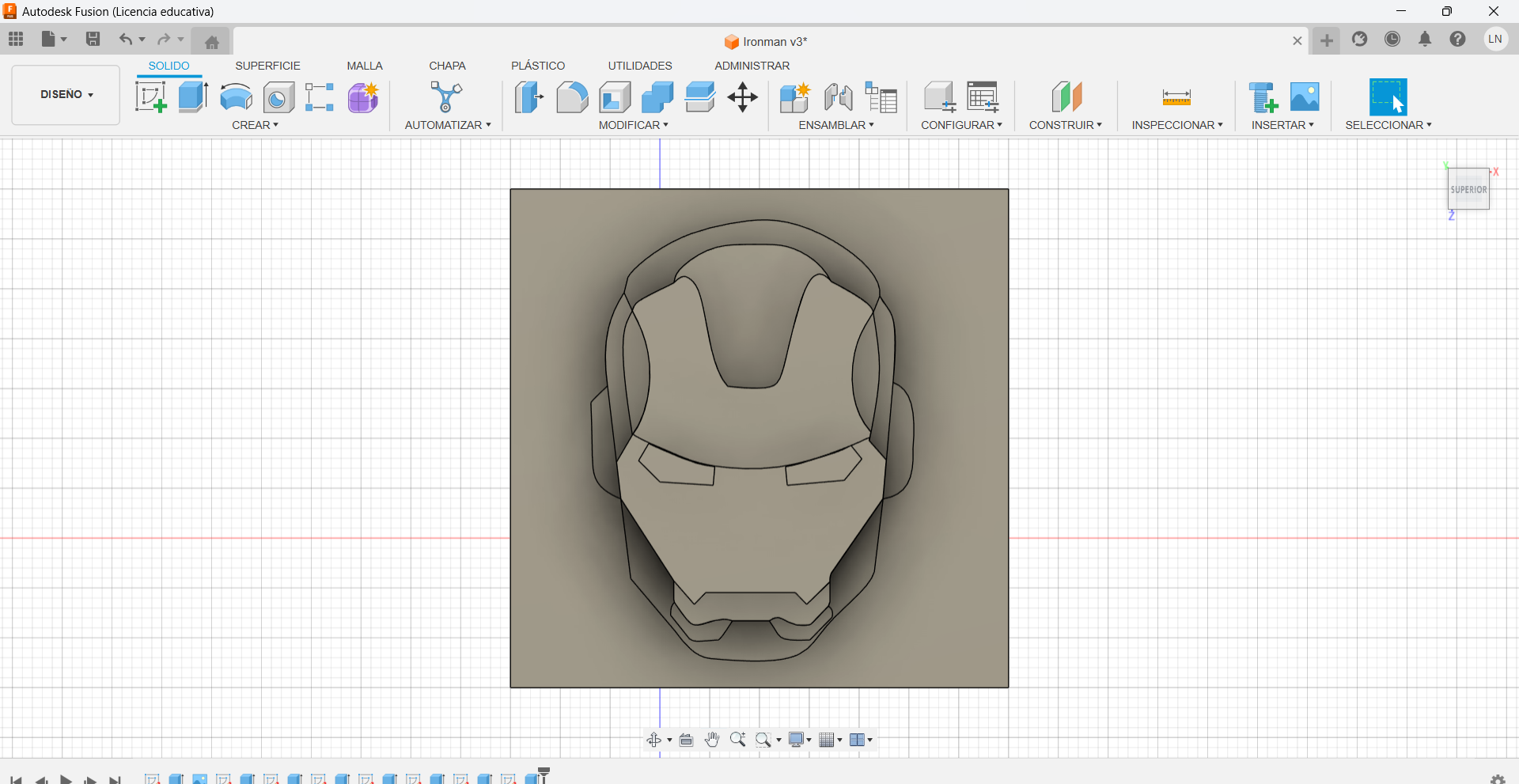This screenshot has width=1519, height=784.
Task: Launch the Automate tool icon
Action: coord(446,97)
